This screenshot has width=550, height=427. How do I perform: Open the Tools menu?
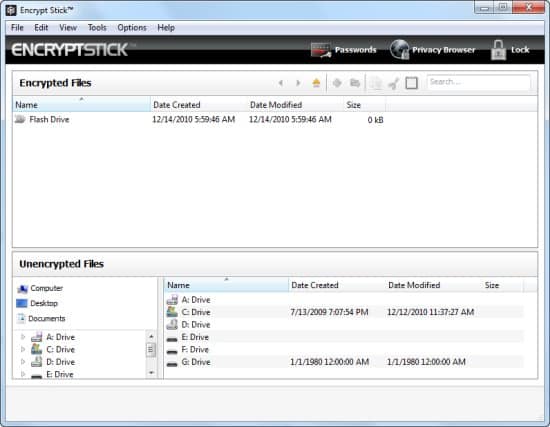97,28
